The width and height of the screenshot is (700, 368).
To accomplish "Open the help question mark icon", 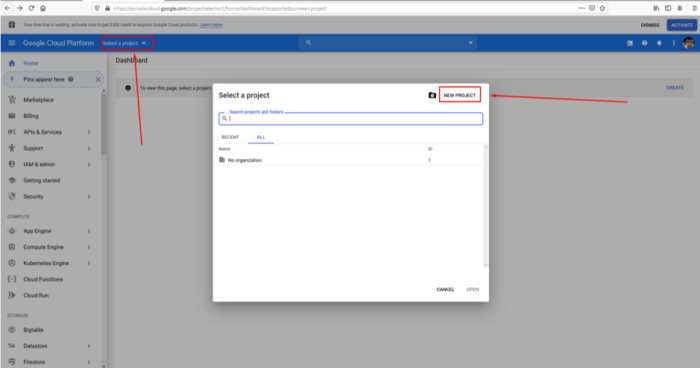I will click(644, 43).
